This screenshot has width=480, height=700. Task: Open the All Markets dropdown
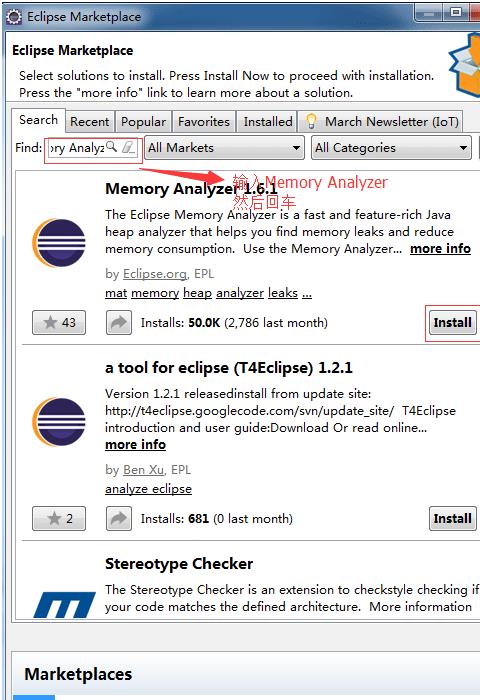pyautogui.click(x=224, y=148)
